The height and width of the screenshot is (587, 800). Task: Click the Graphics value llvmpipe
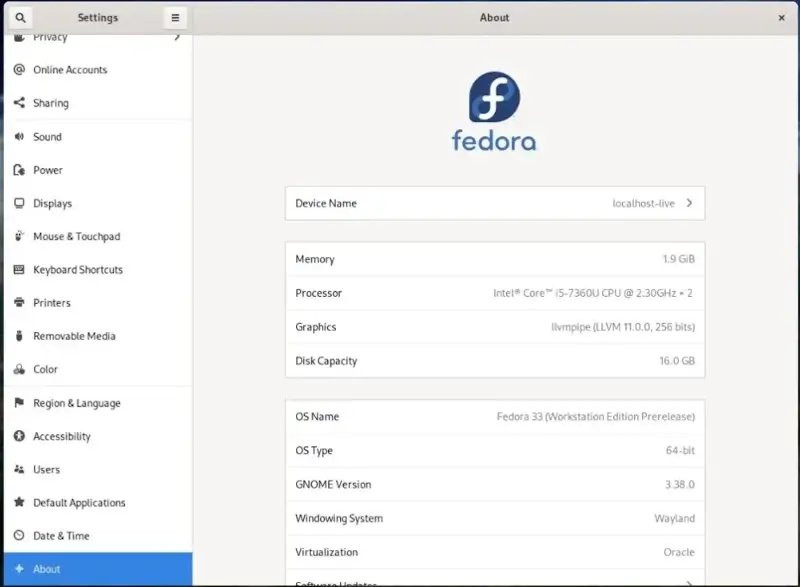point(623,326)
